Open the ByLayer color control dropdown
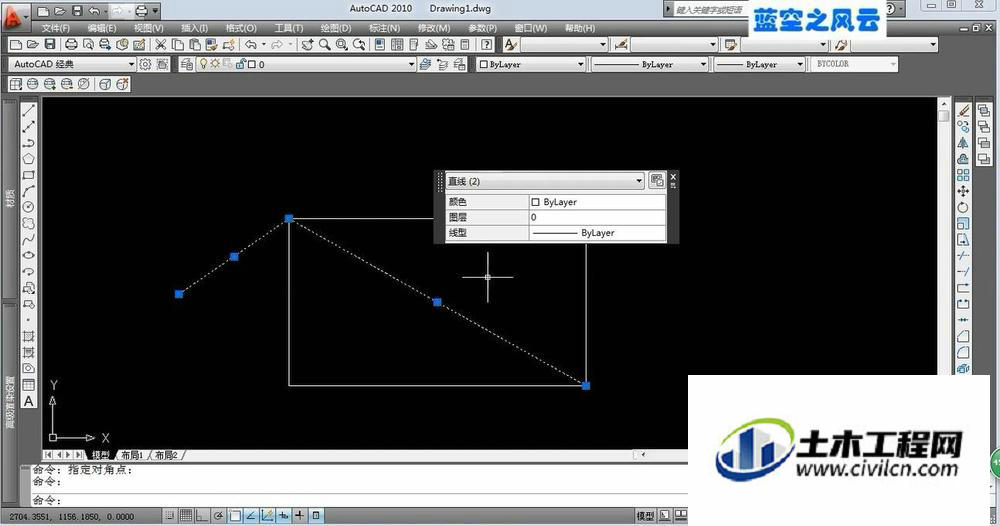 [x=531, y=64]
